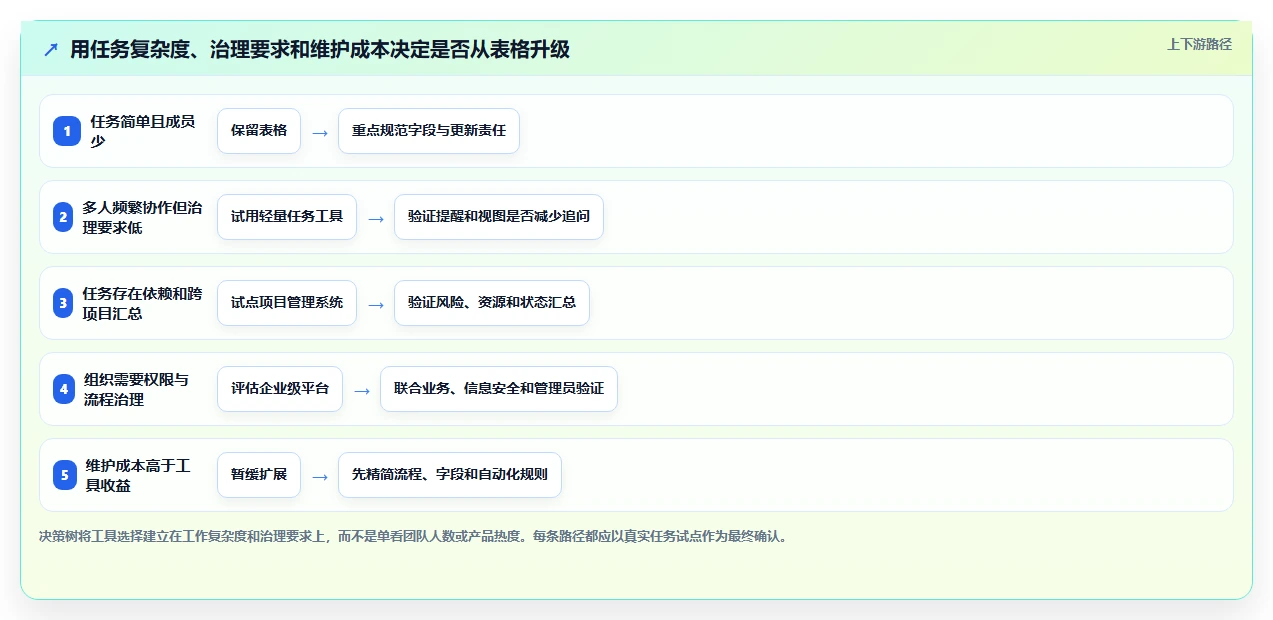Image resolution: width=1273 pixels, height=620 pixels.
Task: Click the footnote starting with 决策树将工具选择
Action: [x=415, y=536]
